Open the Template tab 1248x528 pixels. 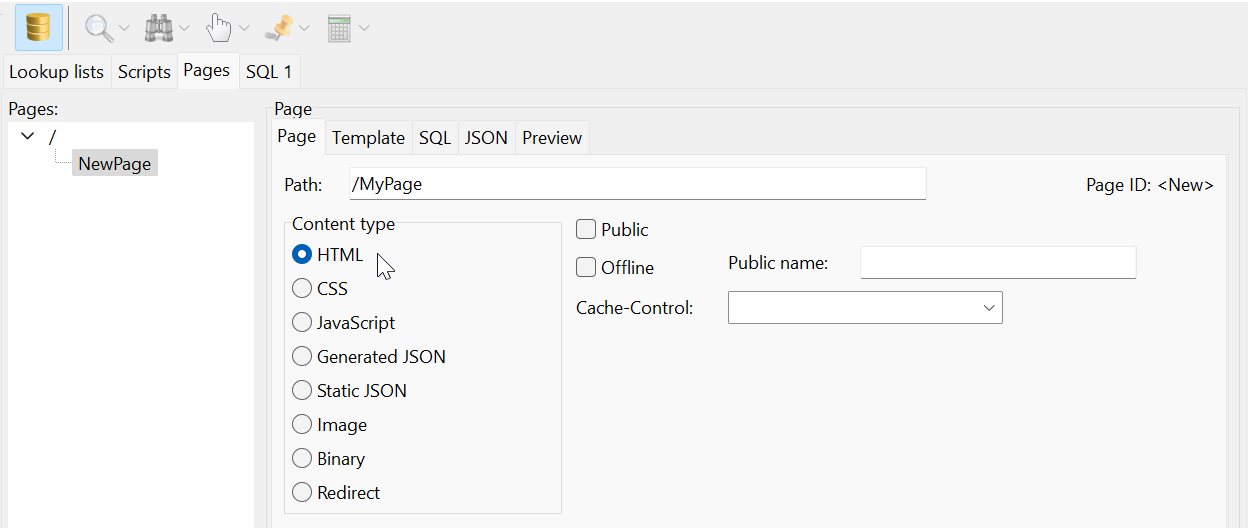(368, 138)
